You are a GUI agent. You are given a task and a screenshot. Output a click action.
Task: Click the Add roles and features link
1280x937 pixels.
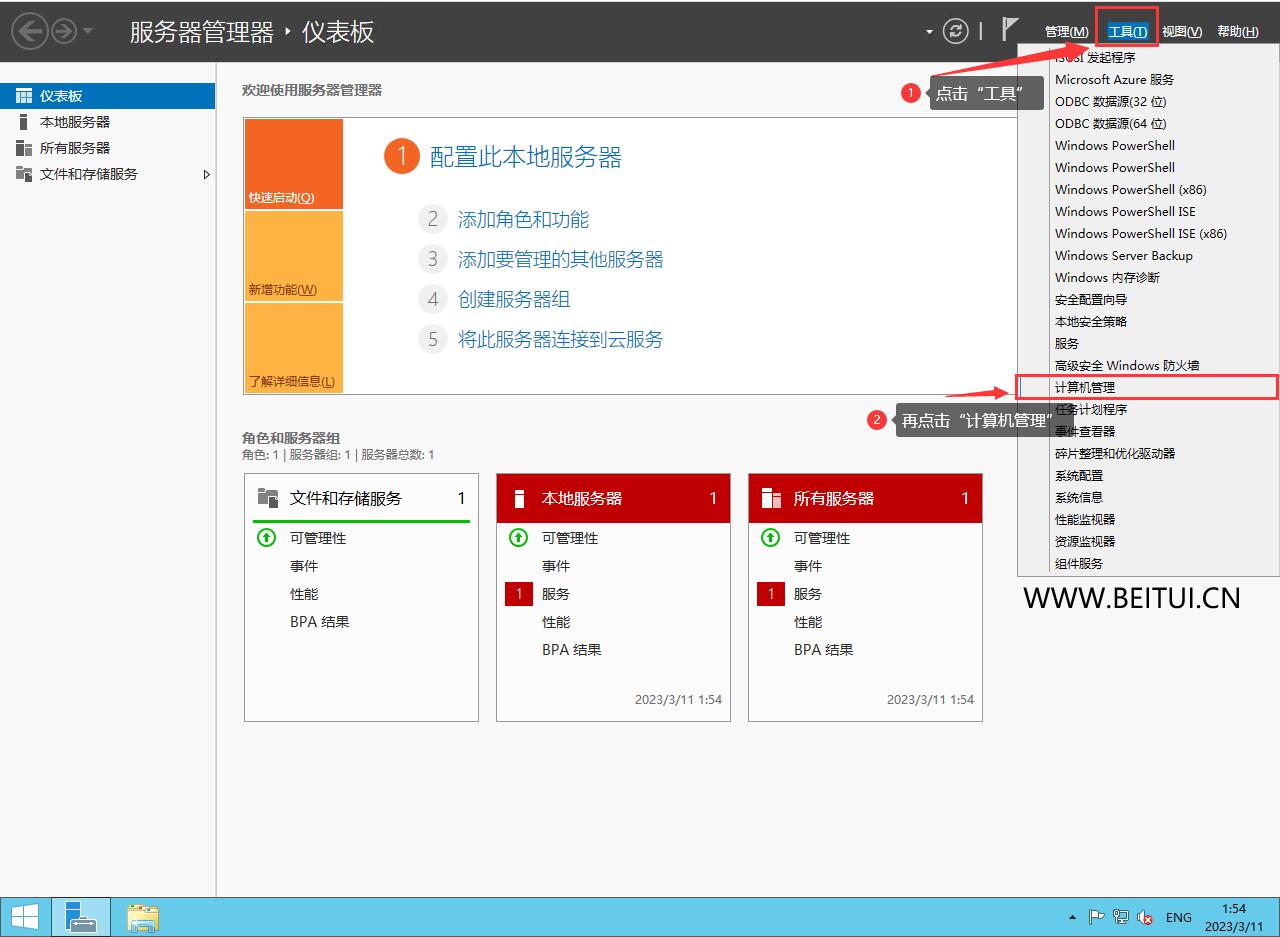[x=523, y=219]
